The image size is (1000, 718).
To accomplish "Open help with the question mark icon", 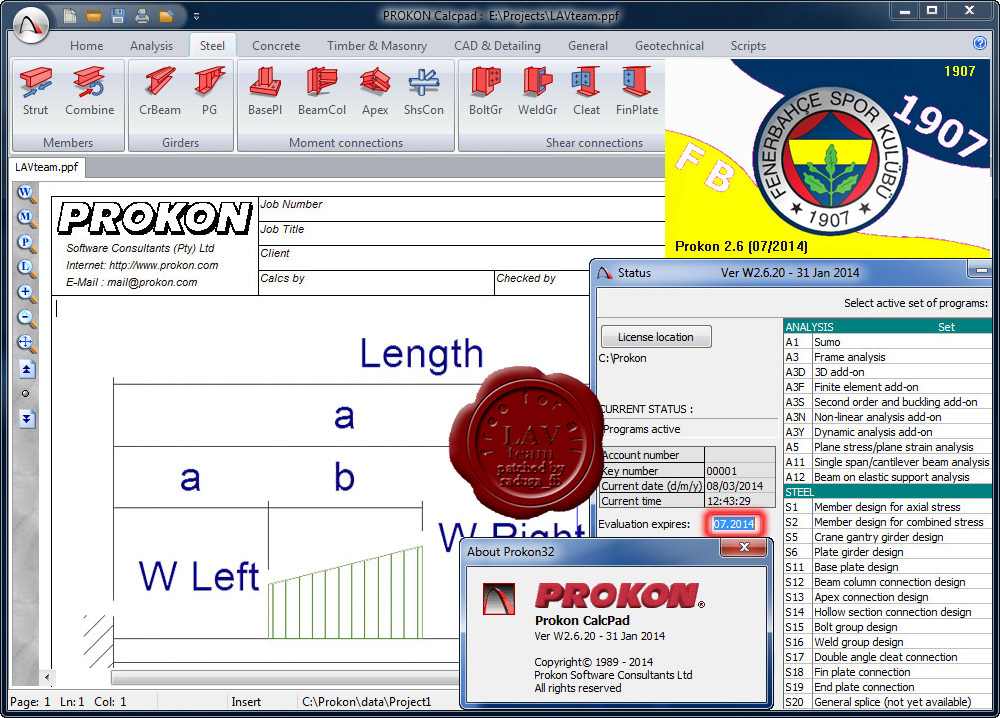I will (980, 43).
